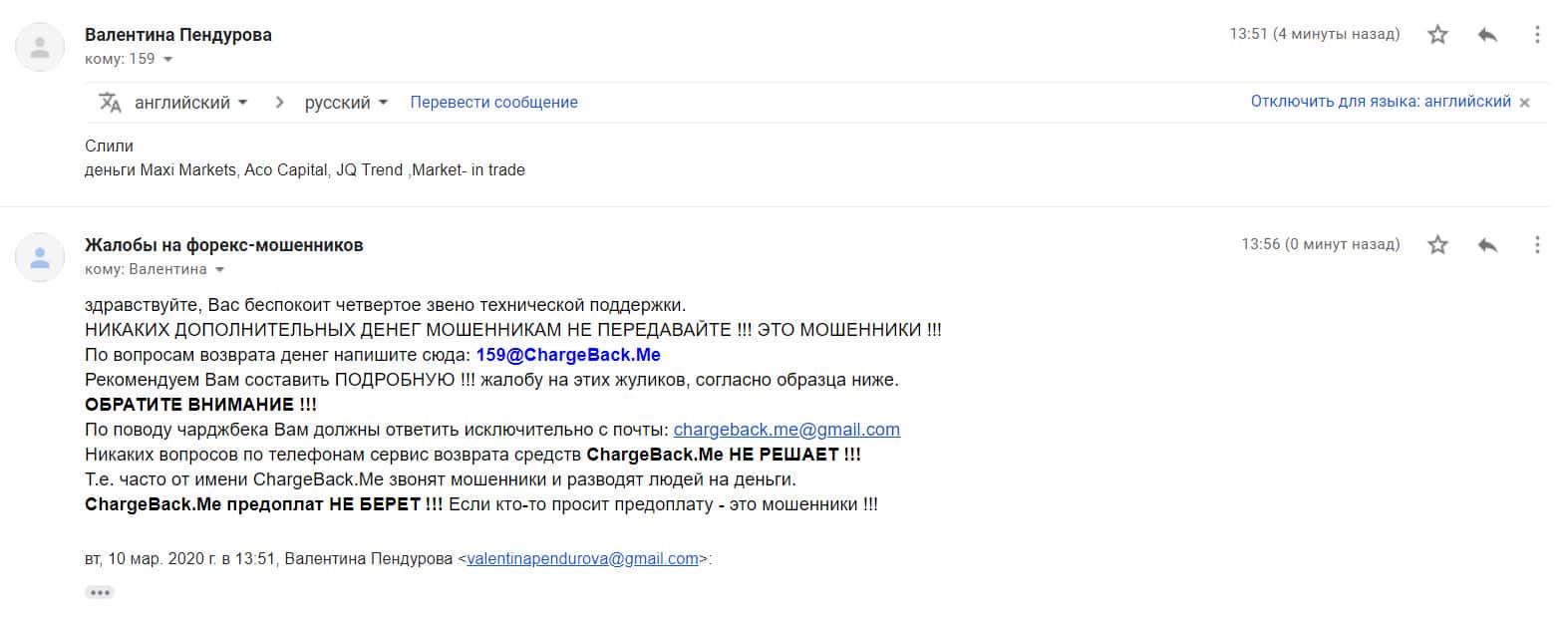The image size is (1568, 623).
Task: Open the 159@ChargeBack.Me email link
Action: click(x=568, y=355)
